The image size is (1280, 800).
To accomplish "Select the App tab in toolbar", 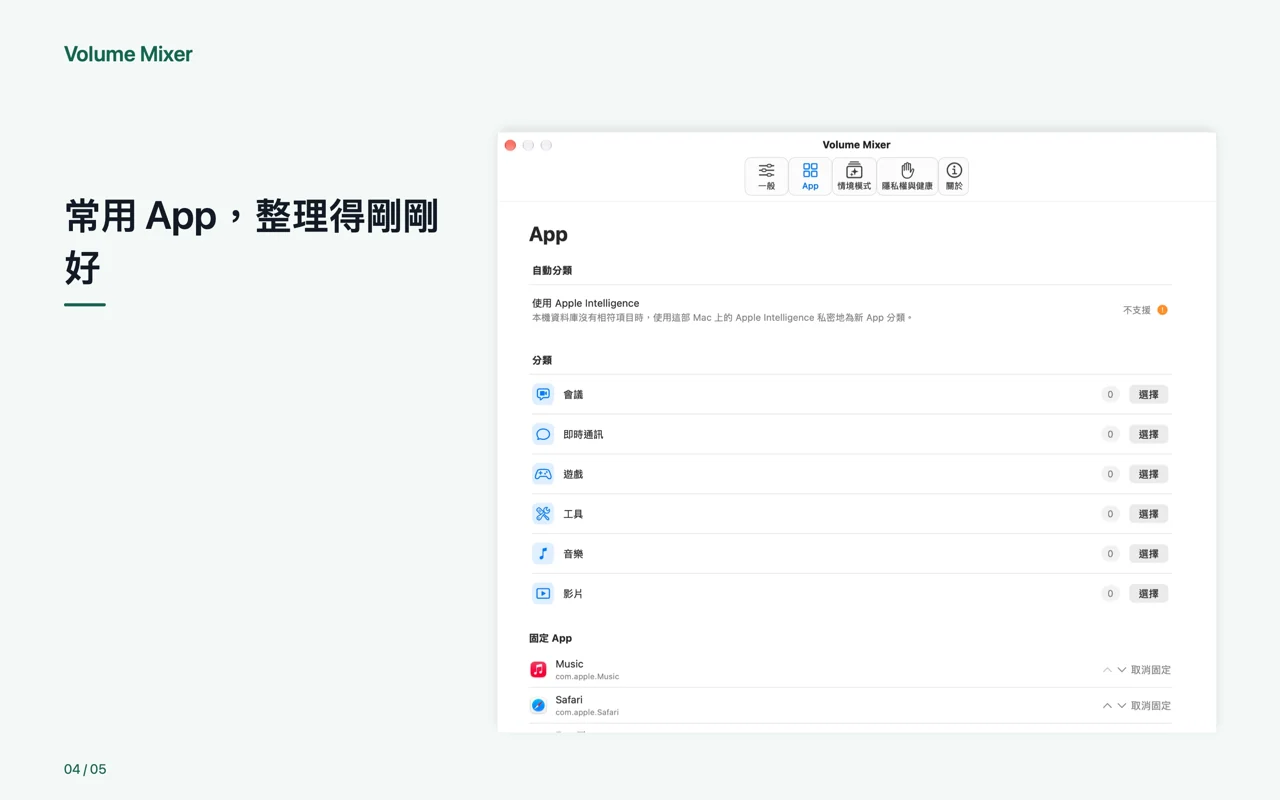I will pos(810,176).
